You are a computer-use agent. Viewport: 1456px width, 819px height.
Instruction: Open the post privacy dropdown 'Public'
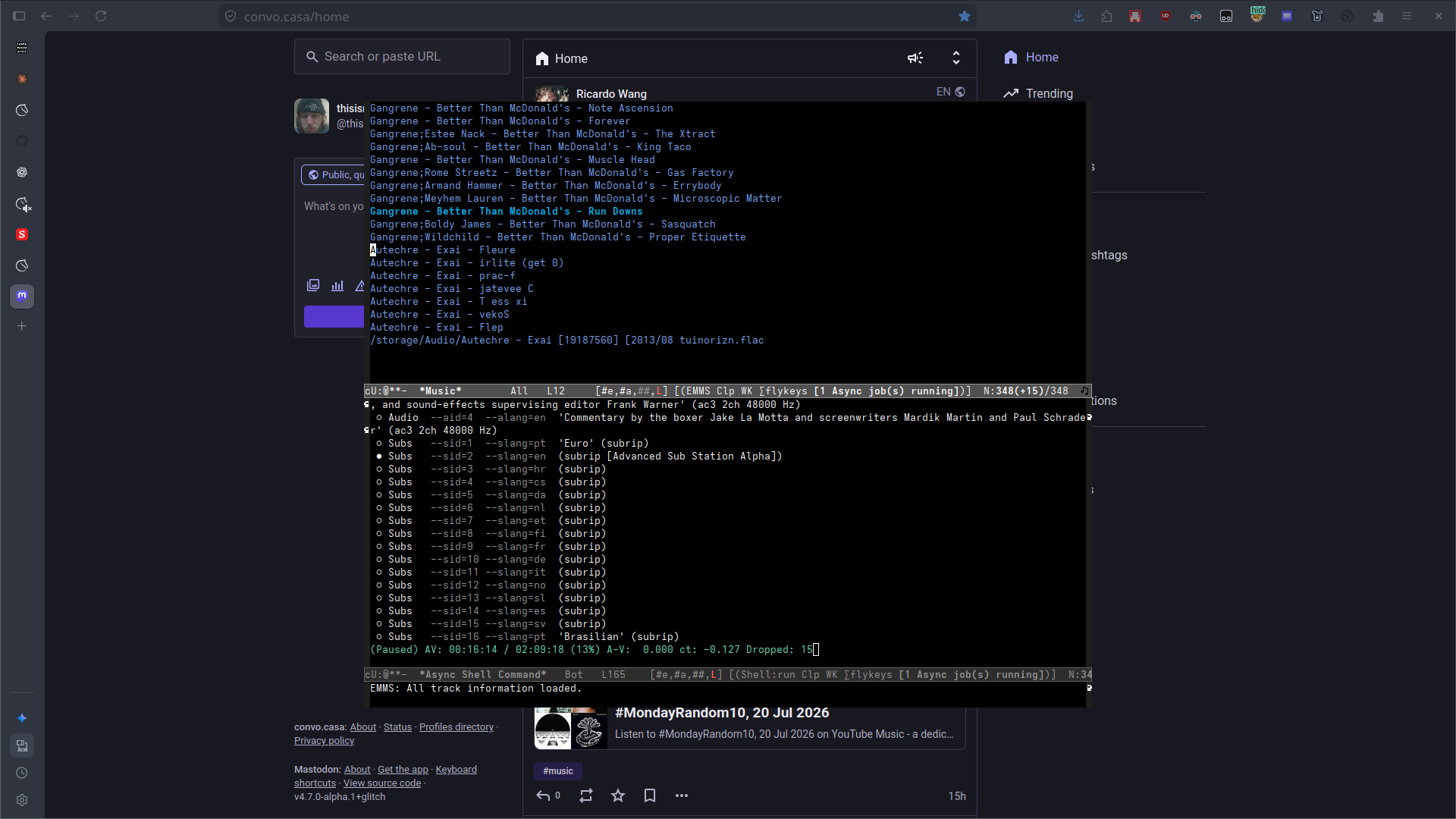334,174
